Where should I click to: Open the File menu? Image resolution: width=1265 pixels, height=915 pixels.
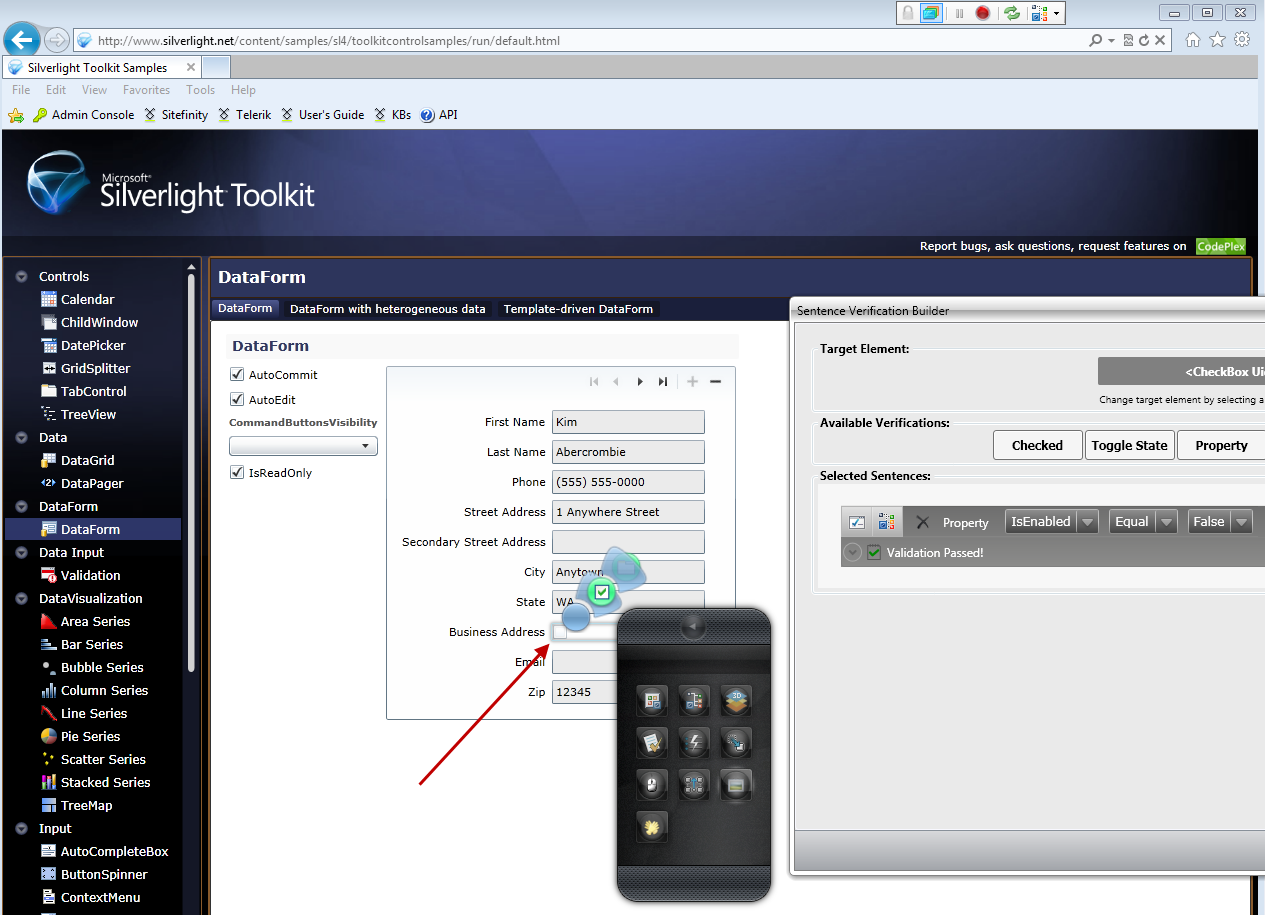click(21, 90)
